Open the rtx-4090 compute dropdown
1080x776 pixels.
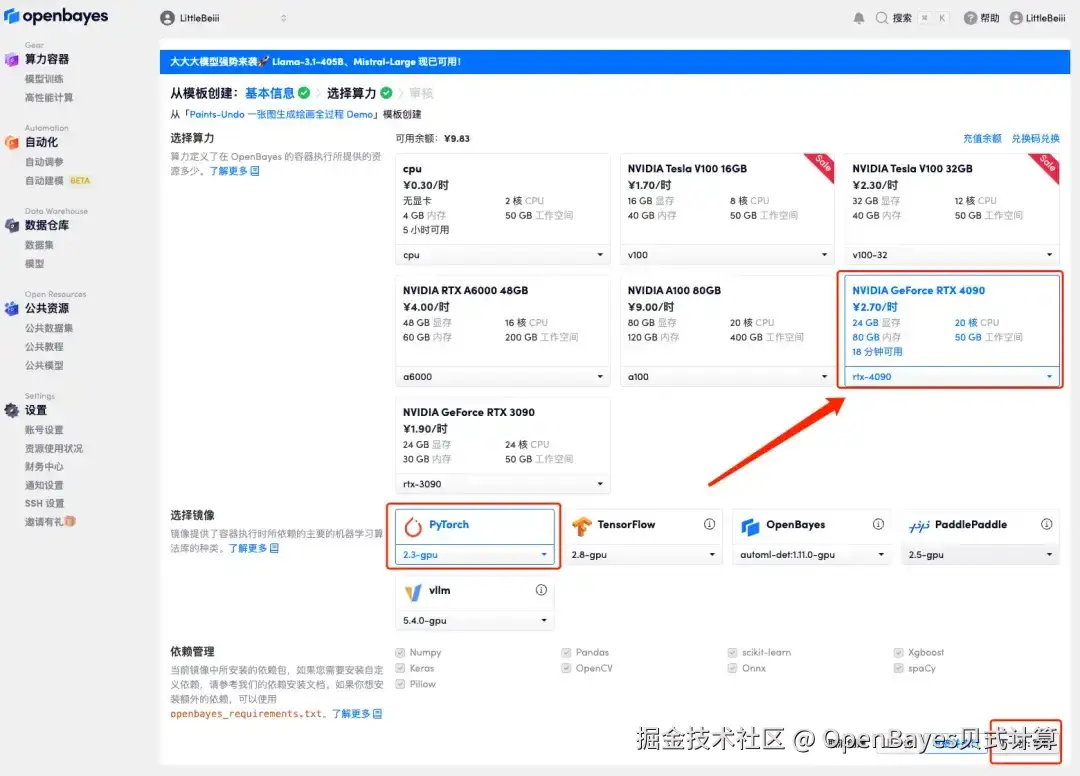[x=952, y=377]
